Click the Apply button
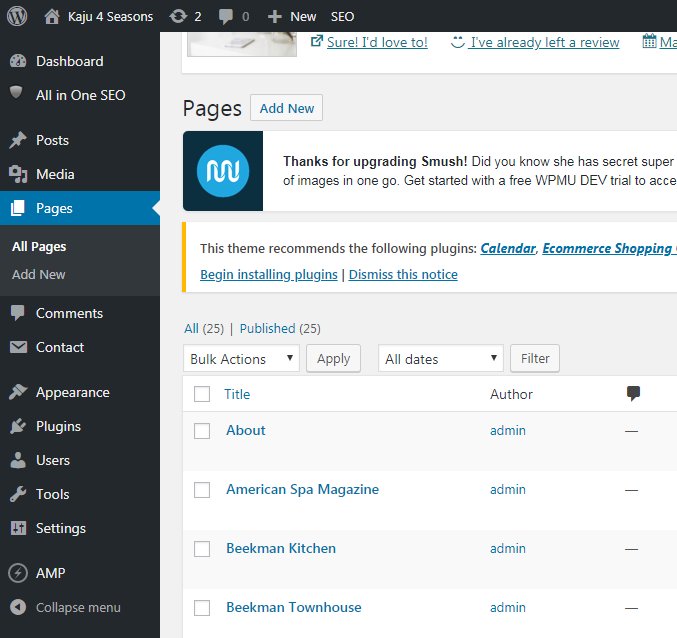This screenshot has height=638, width=677. pyautogui.click(x=333, y=358)
